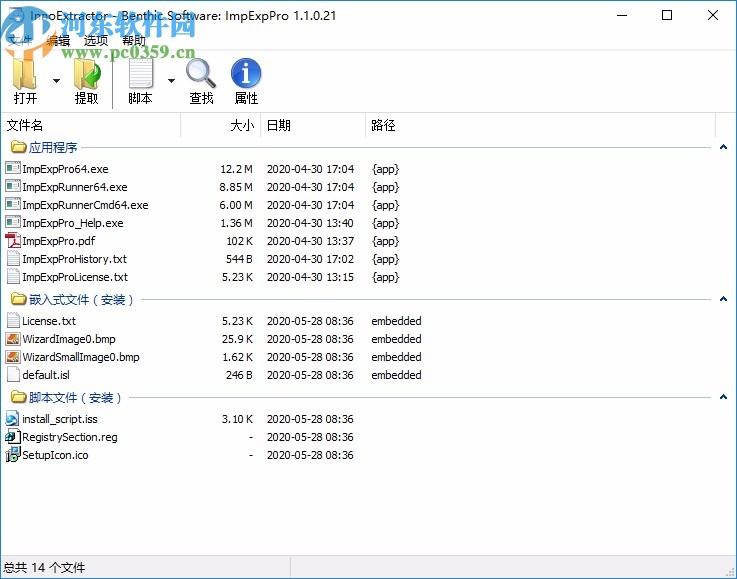Collapse the 嵌入式文件（安装）group arrow
The width and height of the screenshot is (737, 579).
coord(723,299)
